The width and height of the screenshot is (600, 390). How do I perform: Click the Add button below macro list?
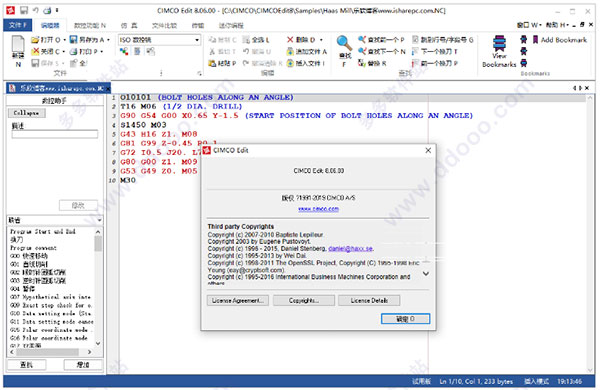point(83,365)
